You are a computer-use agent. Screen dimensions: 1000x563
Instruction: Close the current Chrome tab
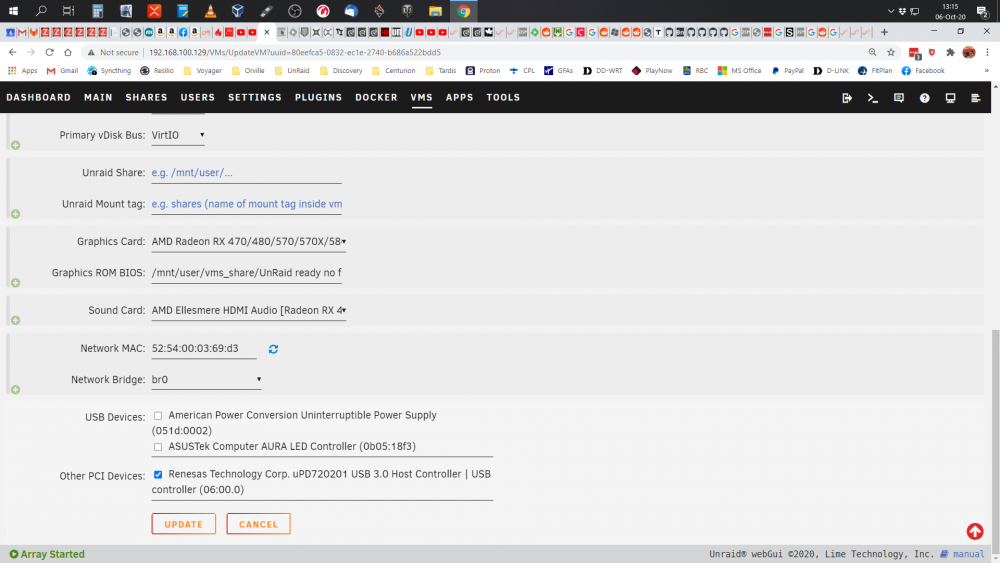point(267,32)
